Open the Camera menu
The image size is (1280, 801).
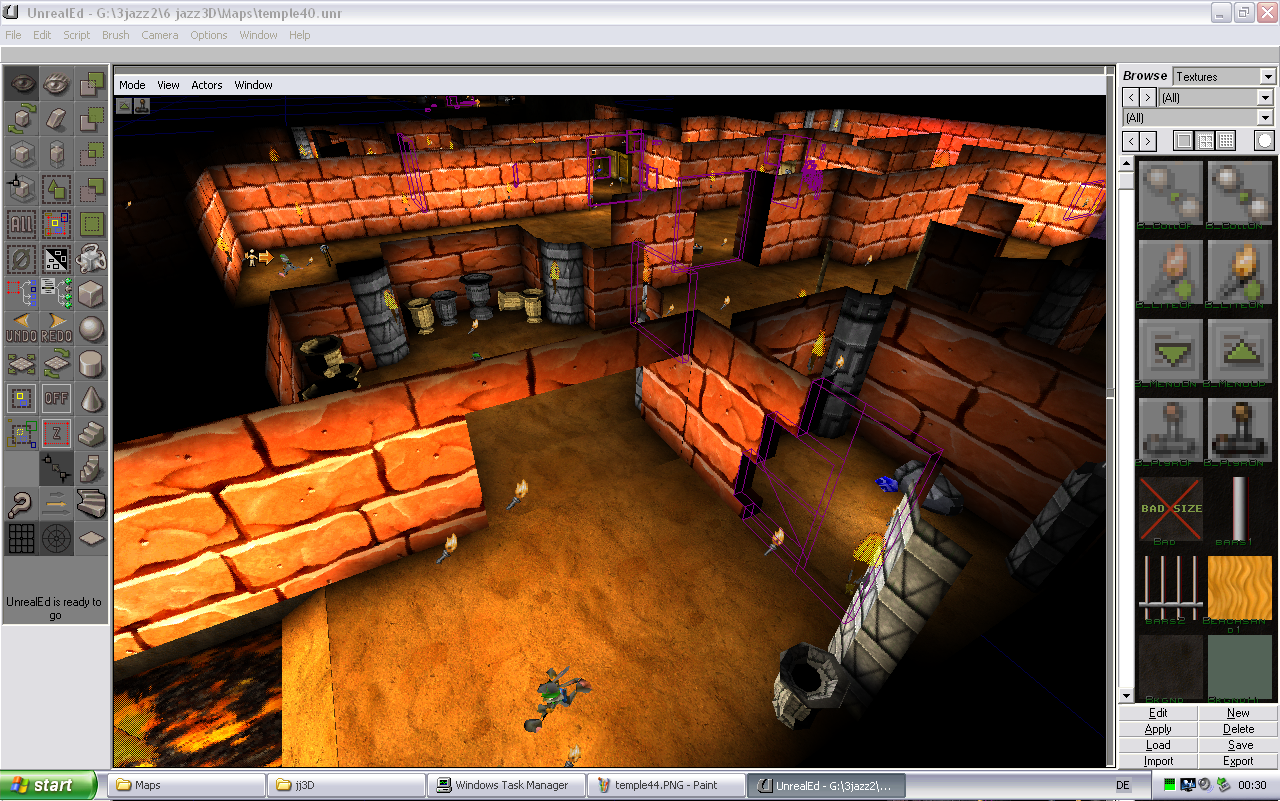160,35
